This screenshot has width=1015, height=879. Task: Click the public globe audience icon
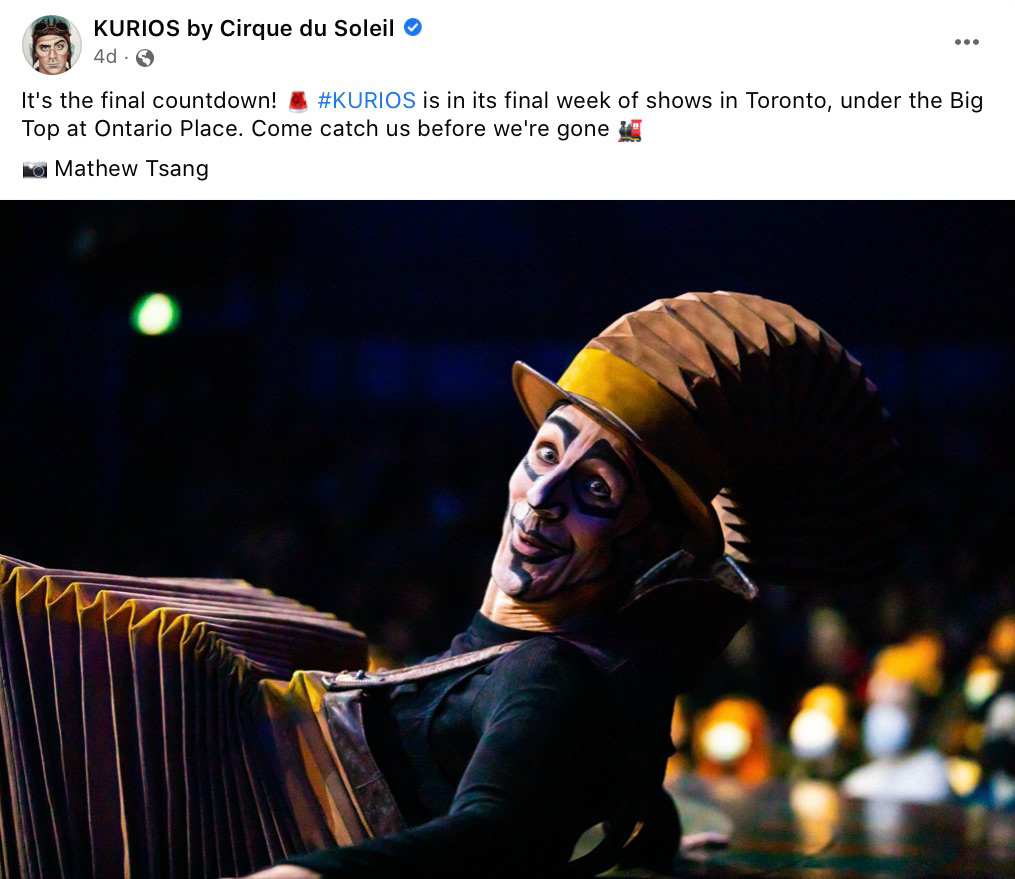click(145, 58)
